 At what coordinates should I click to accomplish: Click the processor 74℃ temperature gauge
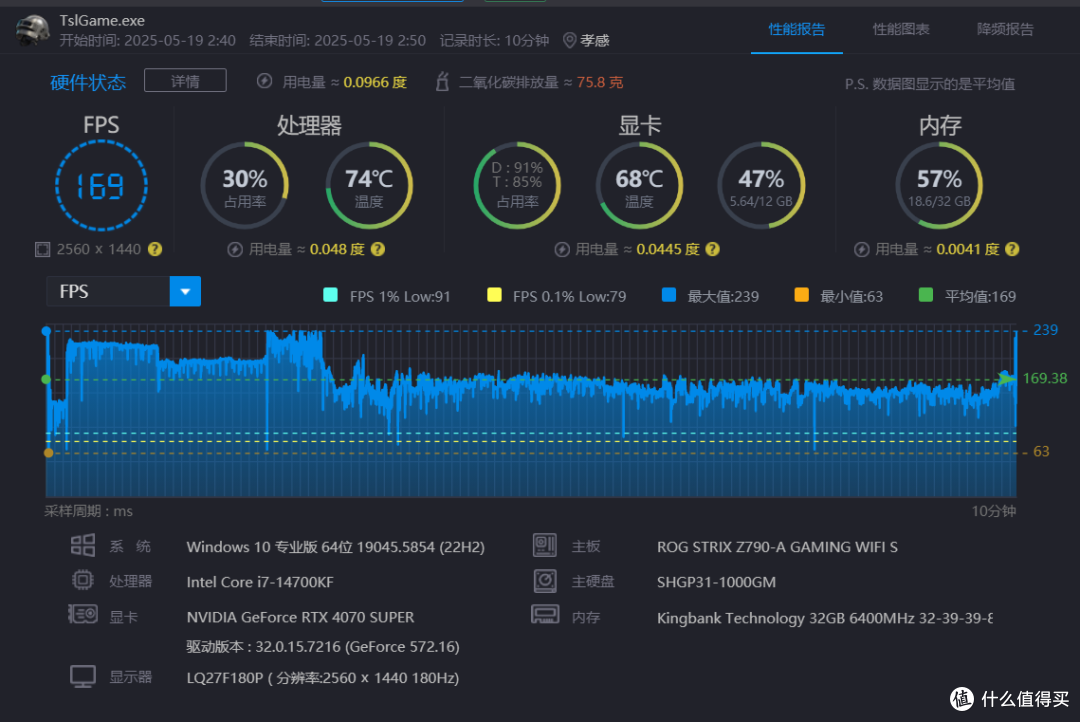coord(369,185)
